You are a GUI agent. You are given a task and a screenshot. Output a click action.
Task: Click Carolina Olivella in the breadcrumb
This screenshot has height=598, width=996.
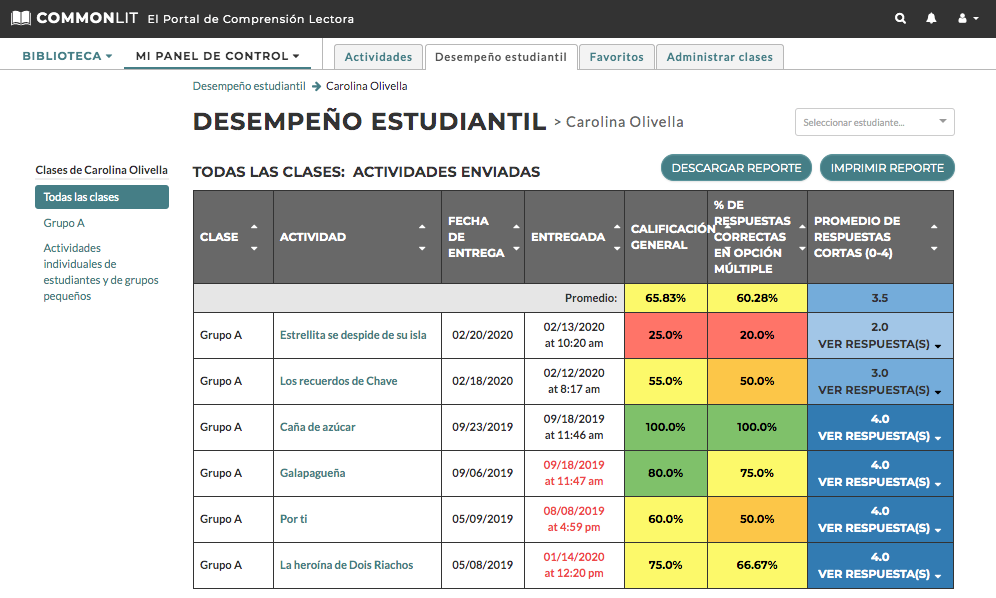[367, 86]
